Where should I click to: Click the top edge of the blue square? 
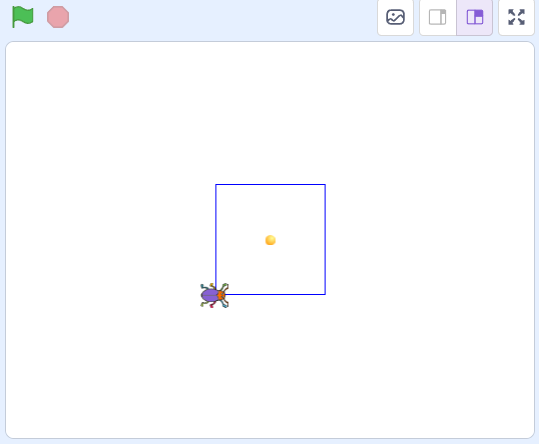271,185
